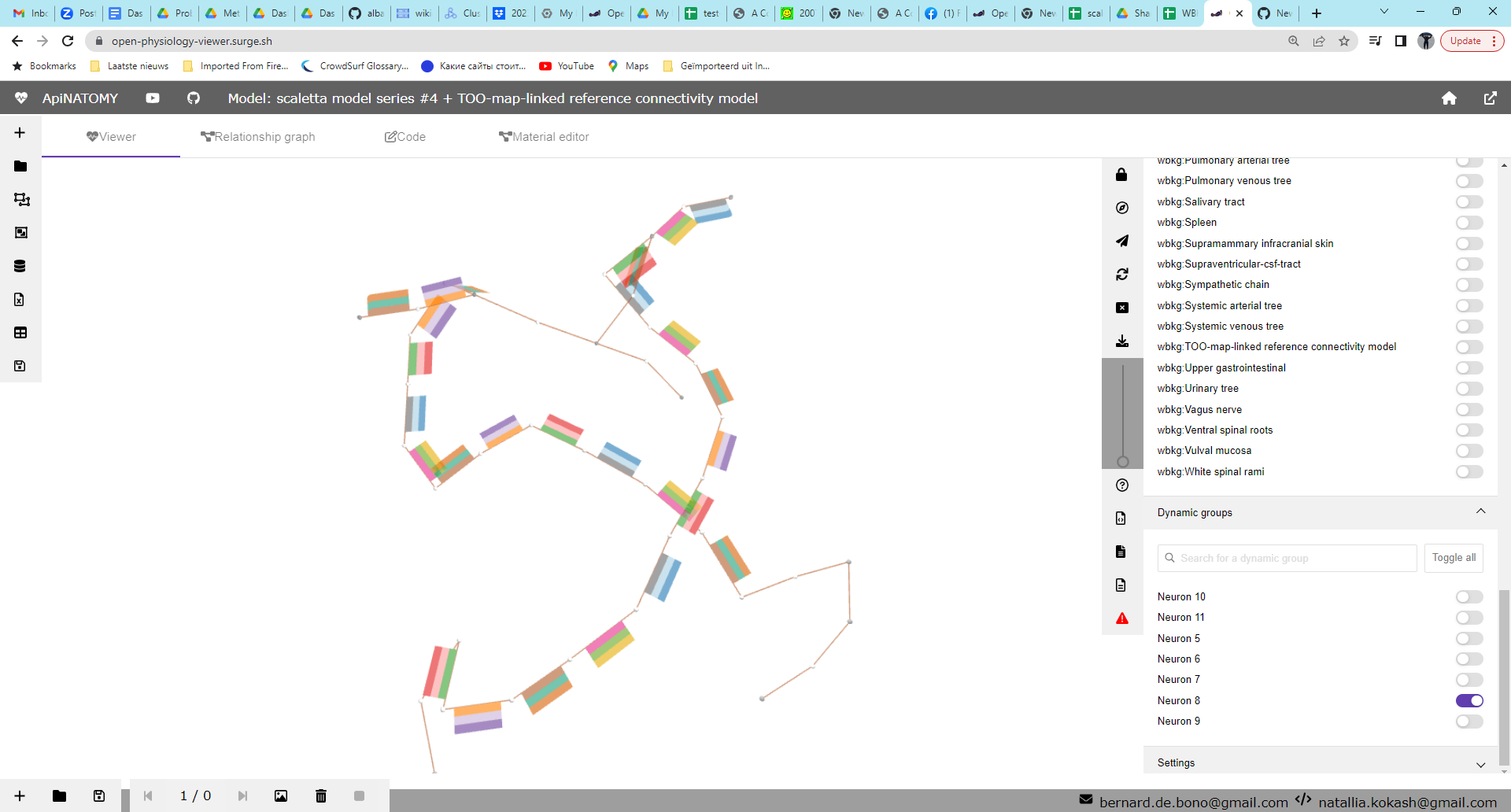The width and height of the screenshot is (1511, 812).
Task: Capture a snapshot with the image icon
Action: click(x=281, y=795)
